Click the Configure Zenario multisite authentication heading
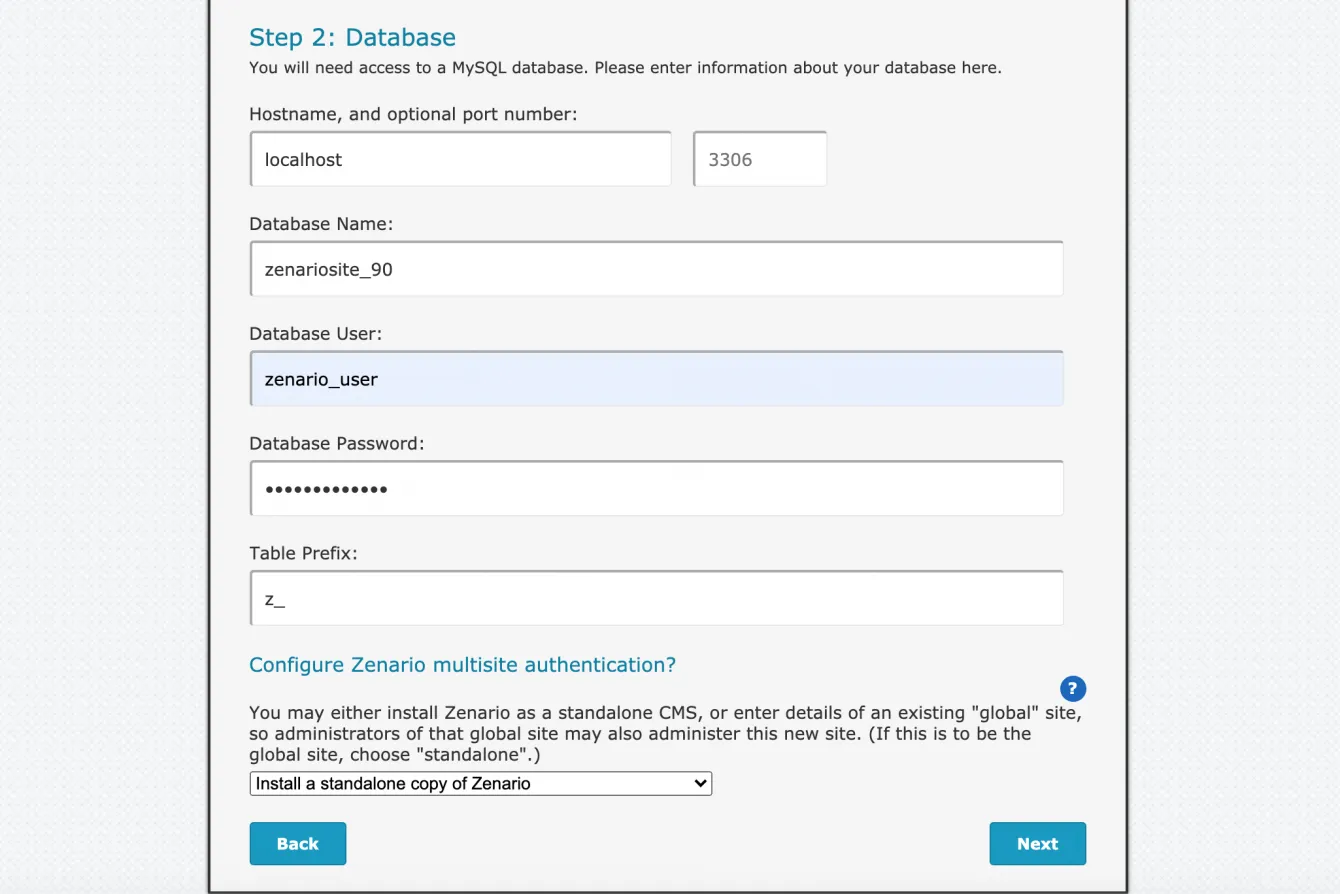The image size is (1340, 894). click(x=462, y=665)
